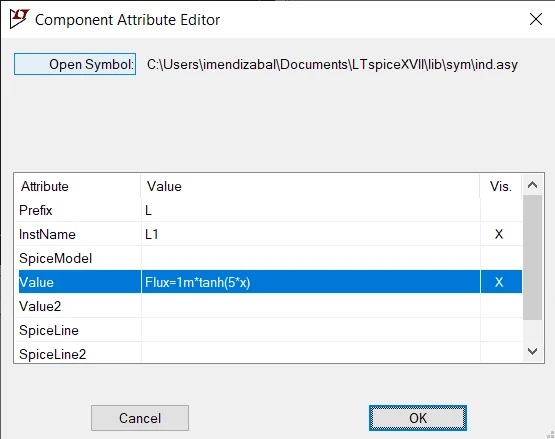The width and height of the screenshot is (555, 439).
Task: Click the OK button
Action: click(418, 418)
